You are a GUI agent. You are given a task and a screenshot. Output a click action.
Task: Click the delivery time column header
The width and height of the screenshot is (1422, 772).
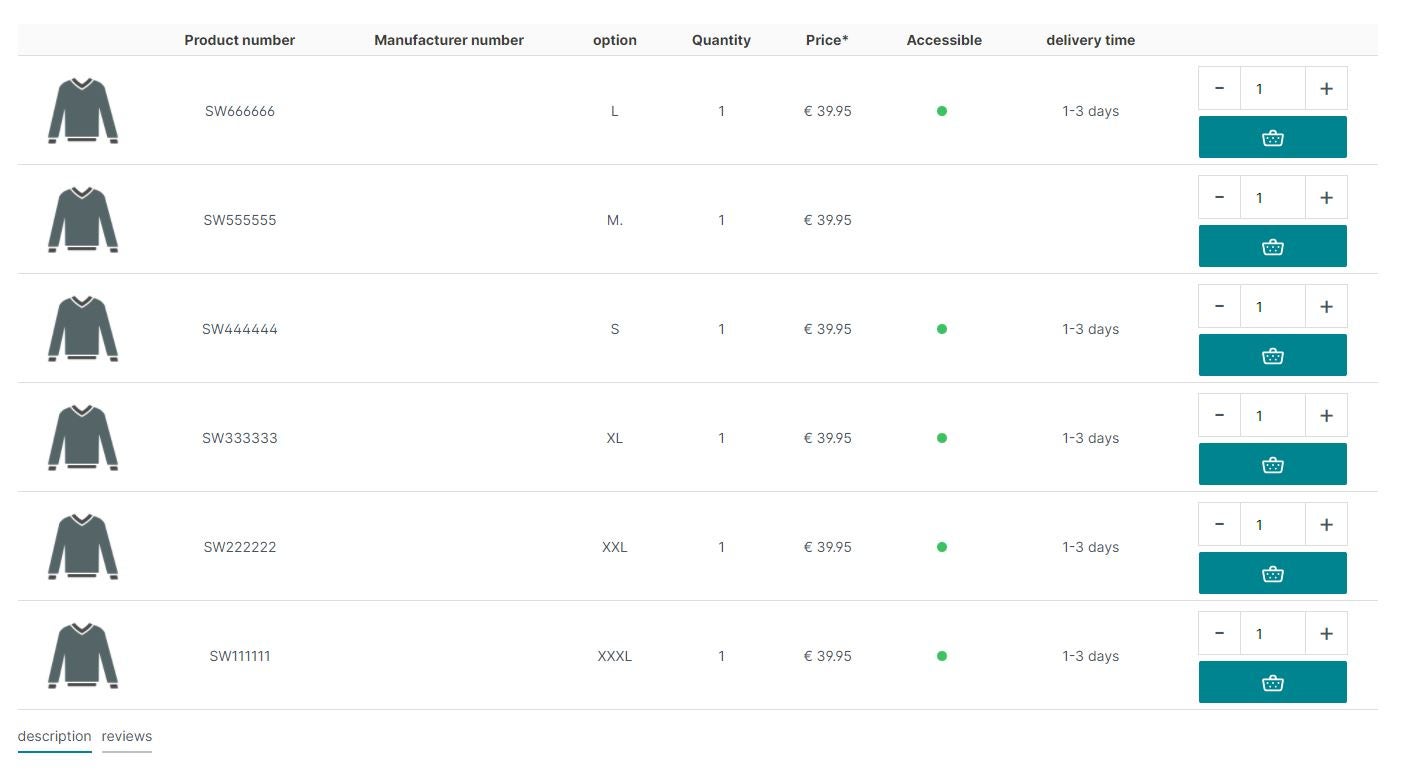1091,40
